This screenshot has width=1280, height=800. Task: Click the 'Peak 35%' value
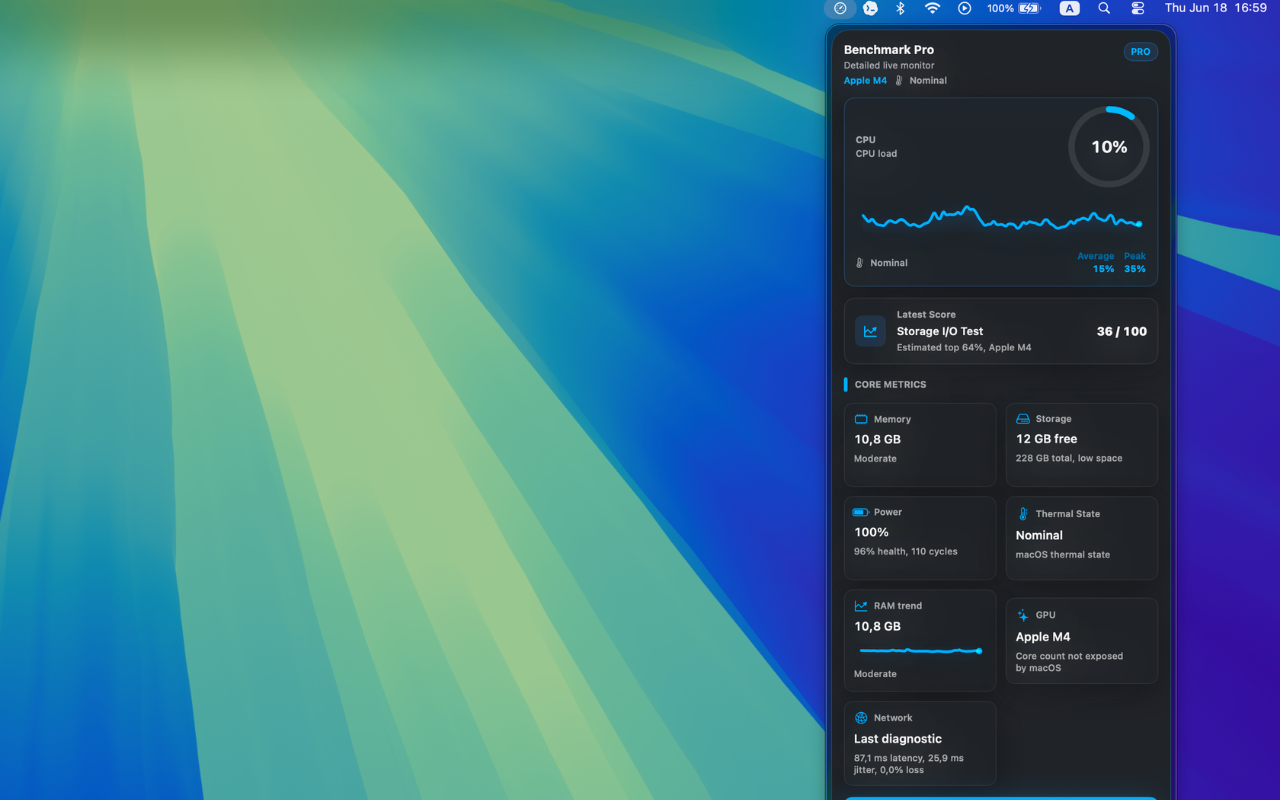point(1135,263)
